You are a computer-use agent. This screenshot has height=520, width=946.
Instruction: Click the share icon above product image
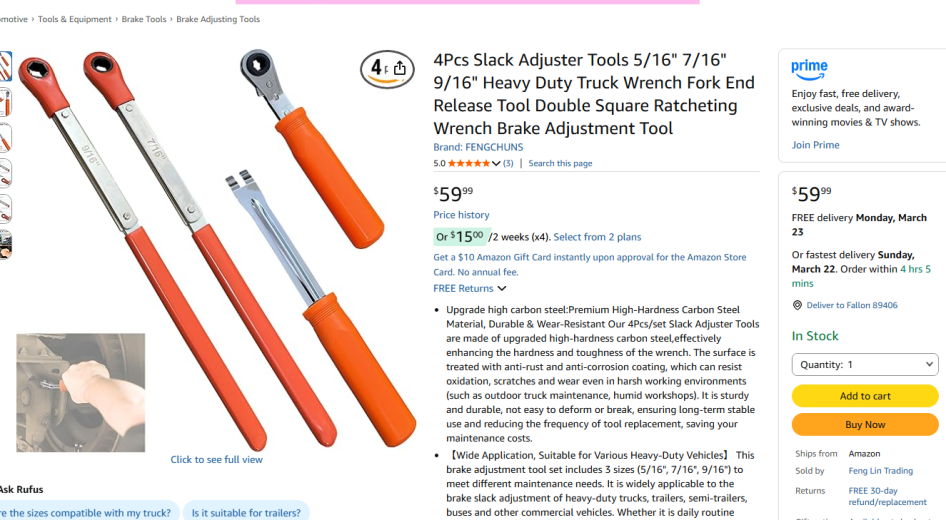[399, 68]
